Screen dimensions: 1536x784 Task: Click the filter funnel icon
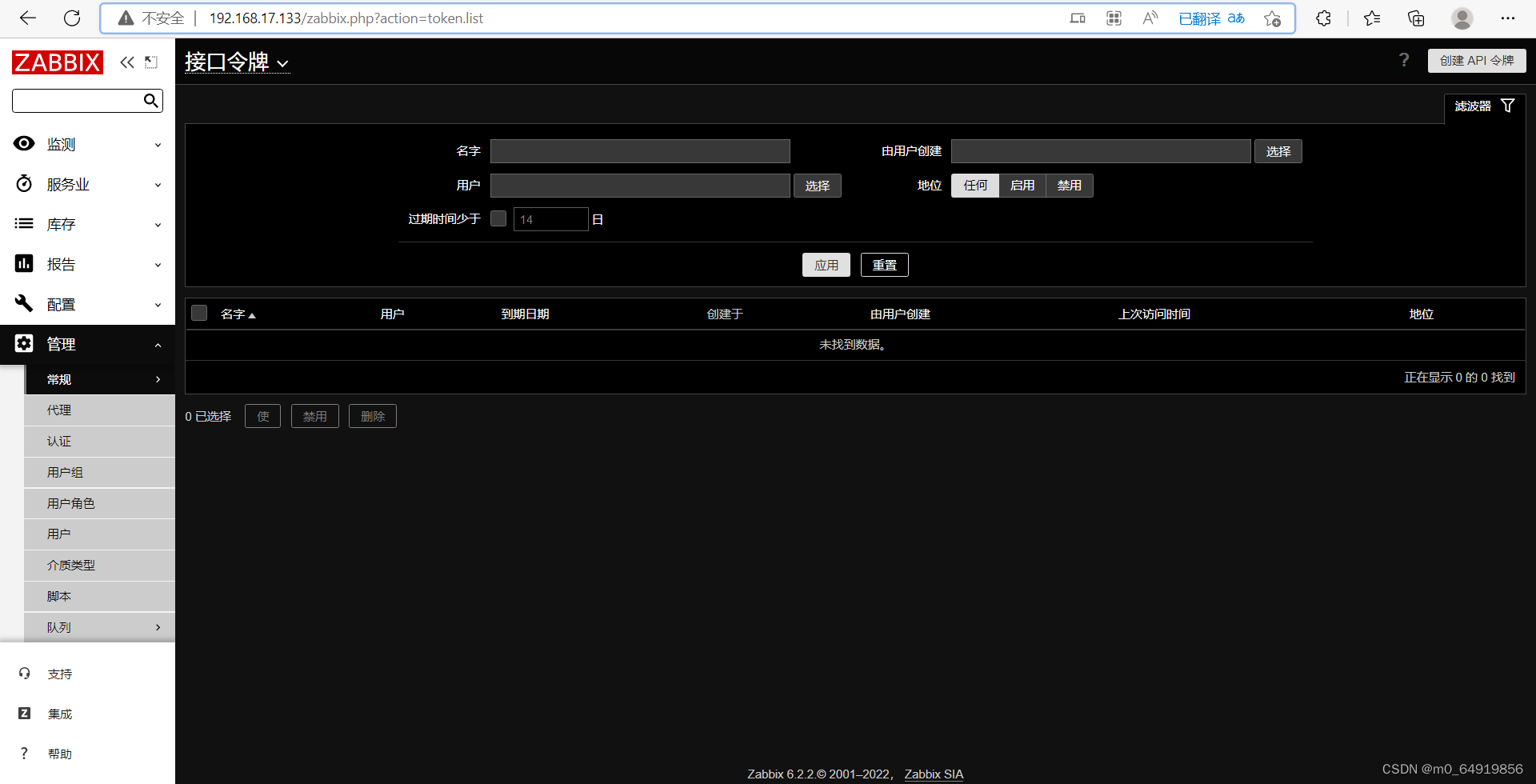pyautogui.click(x=1508, y=106)
